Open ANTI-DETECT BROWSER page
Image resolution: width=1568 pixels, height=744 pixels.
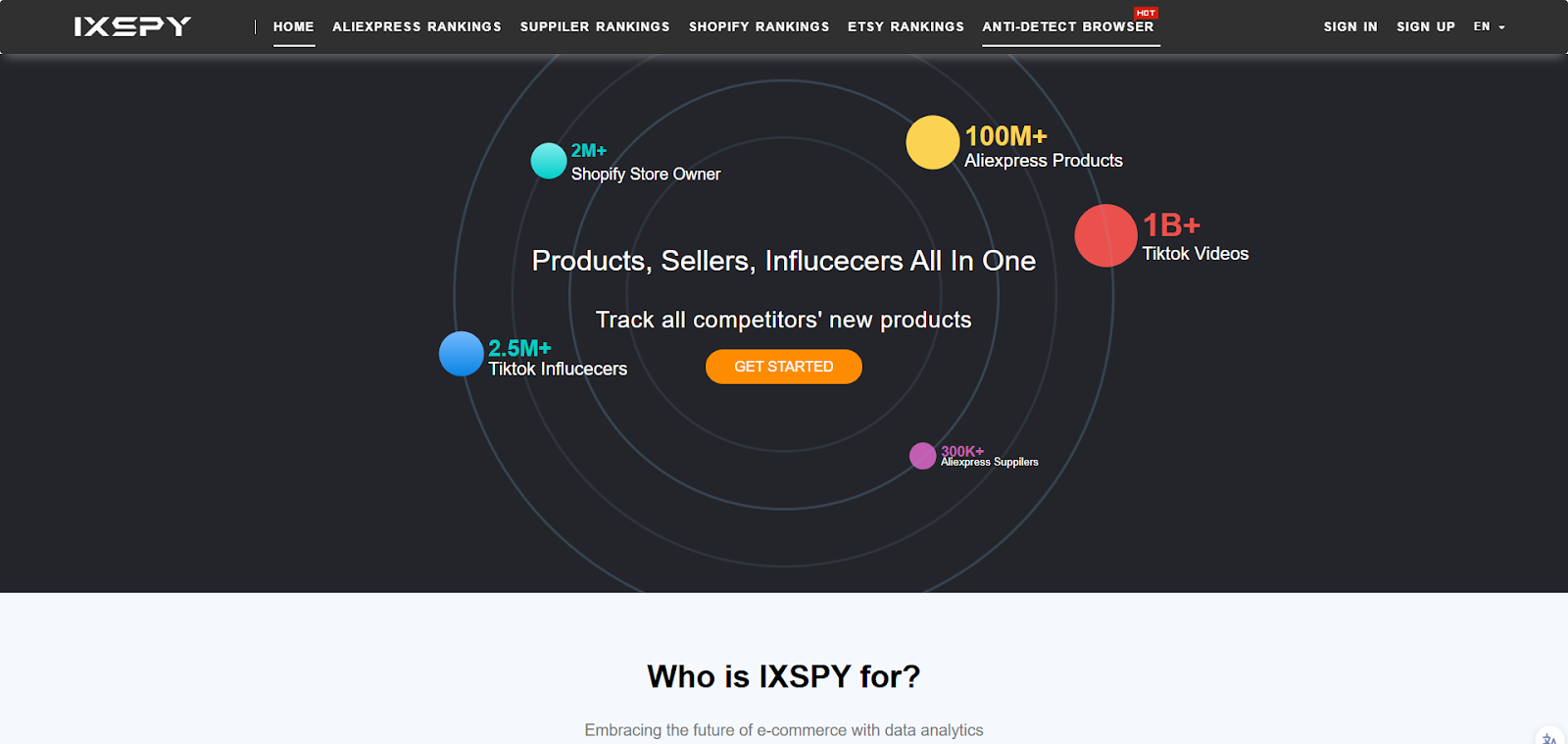pos(1068,26)
